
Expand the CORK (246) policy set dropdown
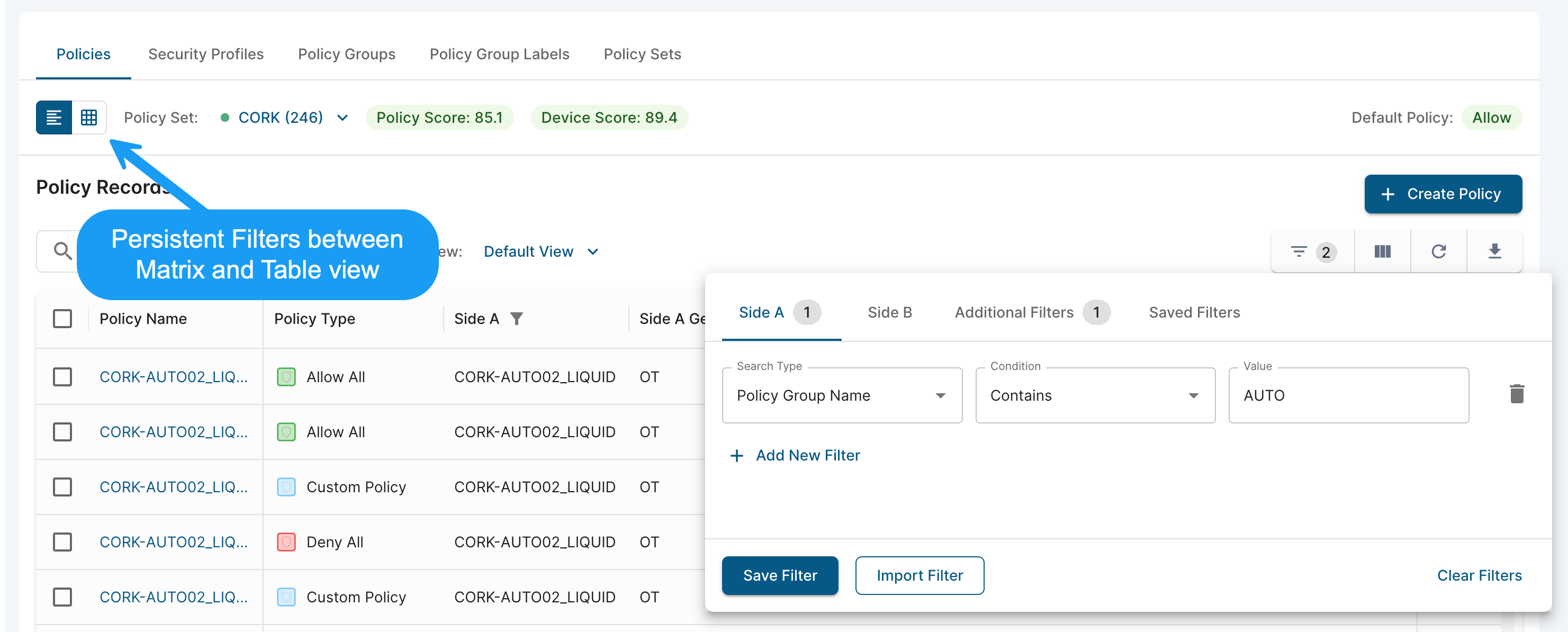284,118
